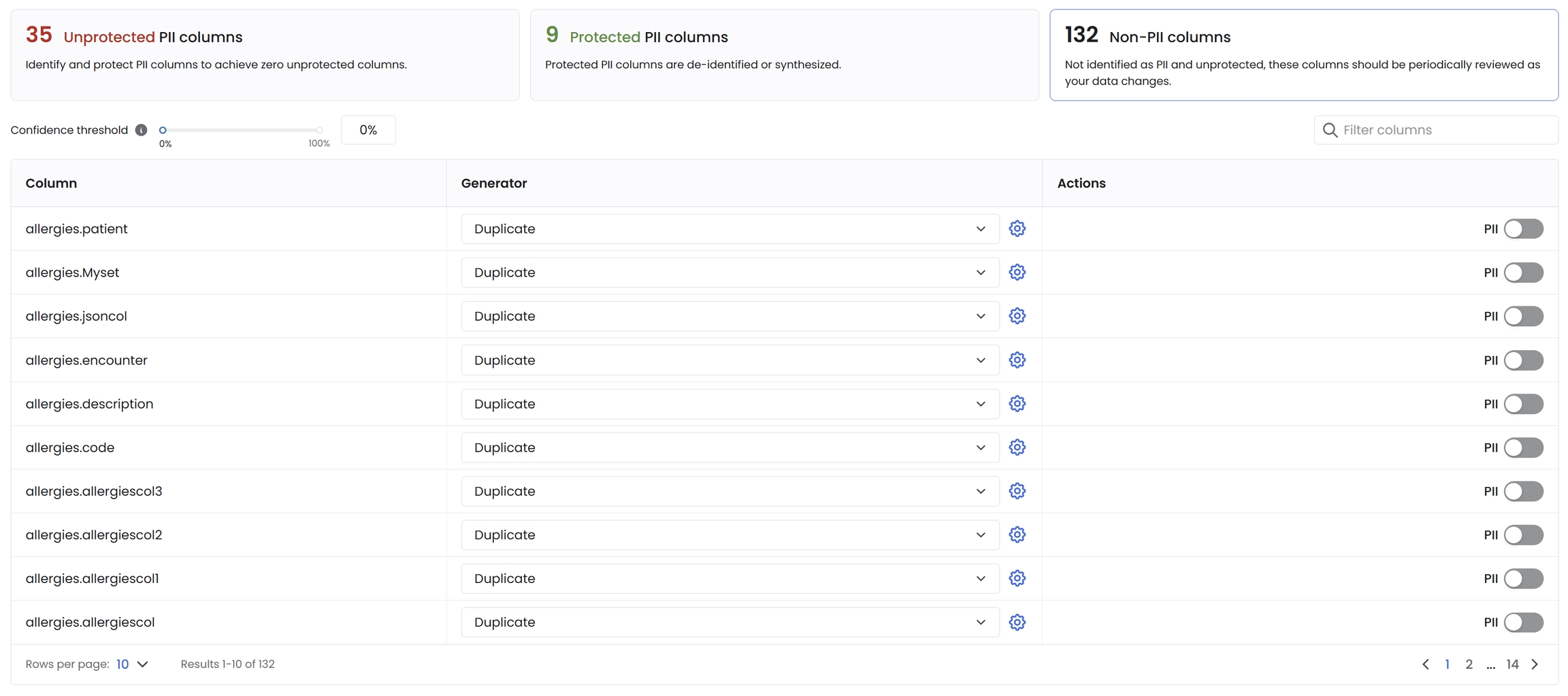Image resolution: width=1568 pixels, height=696 pixels.
Task: Open generator settings gear for allergies.patient
Action: pos(1017,229)
